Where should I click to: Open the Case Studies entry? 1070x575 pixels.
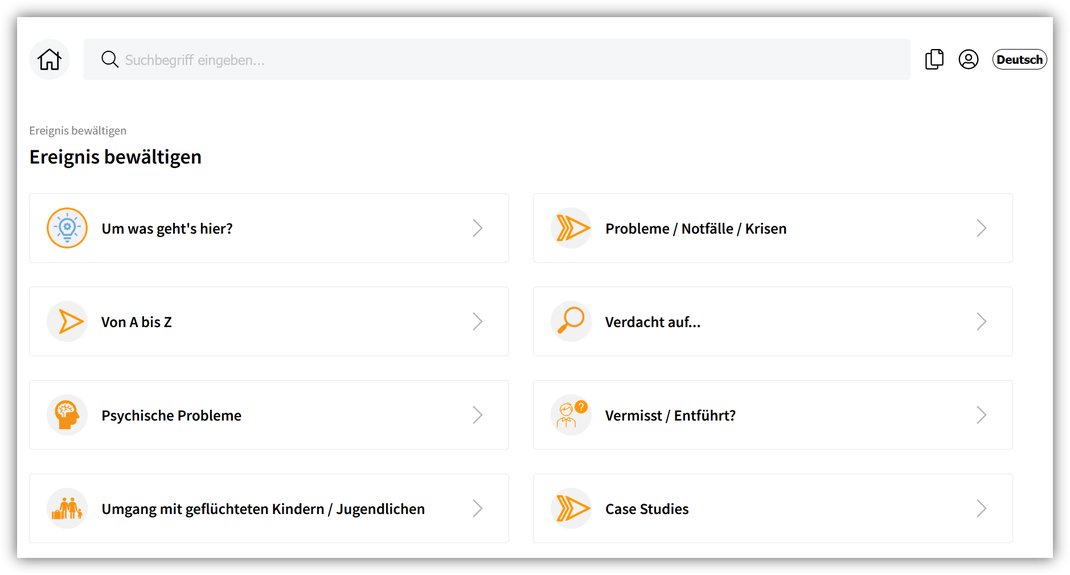pyautogui.click(x=772, y=508)
